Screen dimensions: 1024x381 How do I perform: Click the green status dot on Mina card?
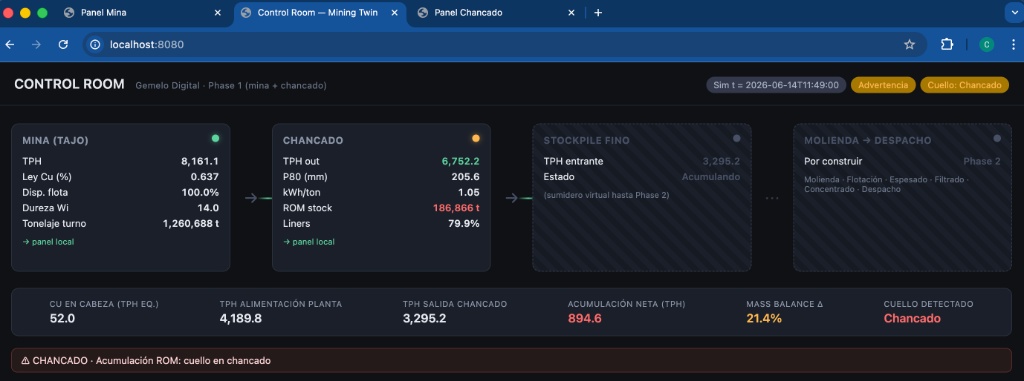coord(216,139)
